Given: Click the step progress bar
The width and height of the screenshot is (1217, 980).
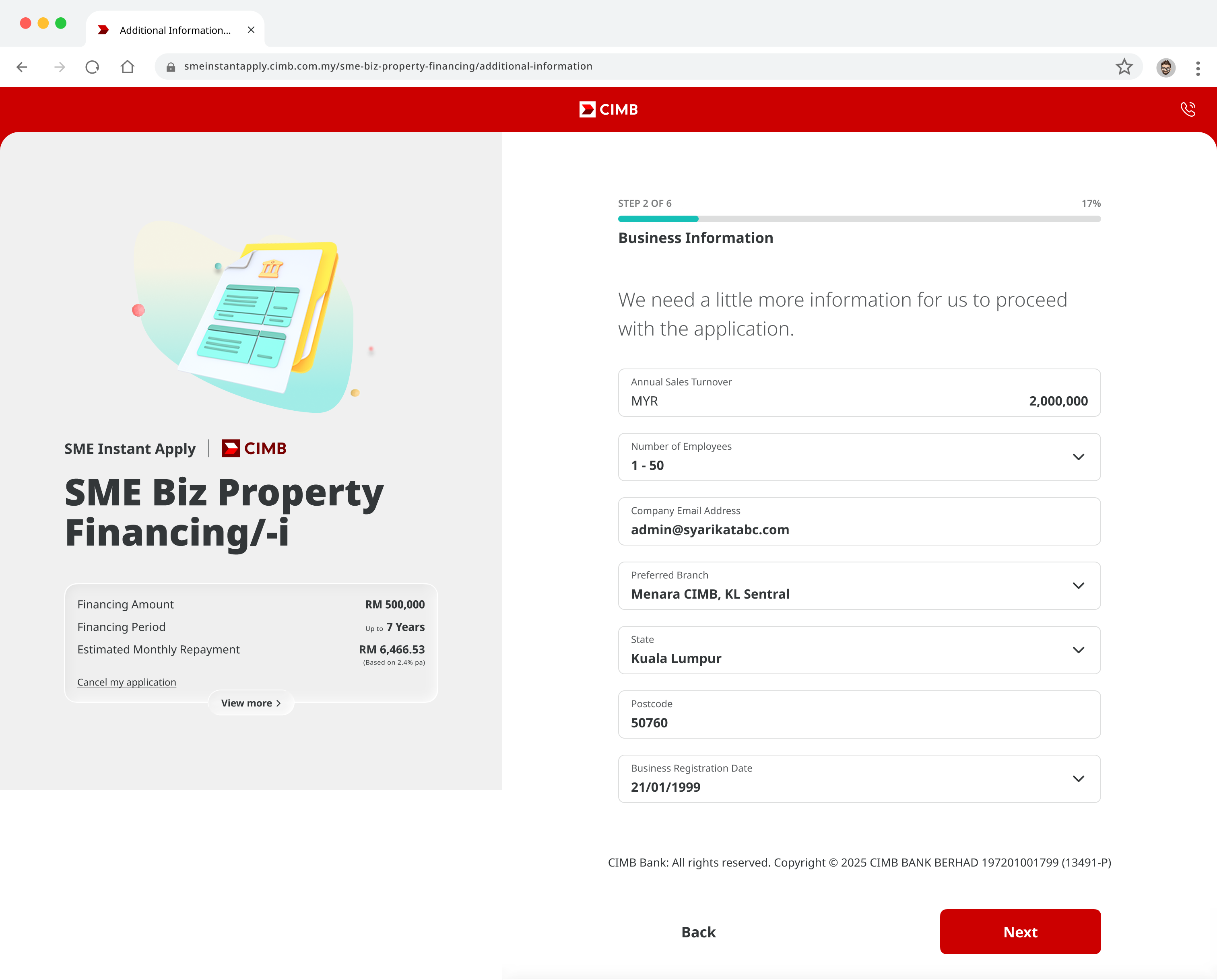Looking at the screenshot, I should pyautogui.click(x=859, y=219).
